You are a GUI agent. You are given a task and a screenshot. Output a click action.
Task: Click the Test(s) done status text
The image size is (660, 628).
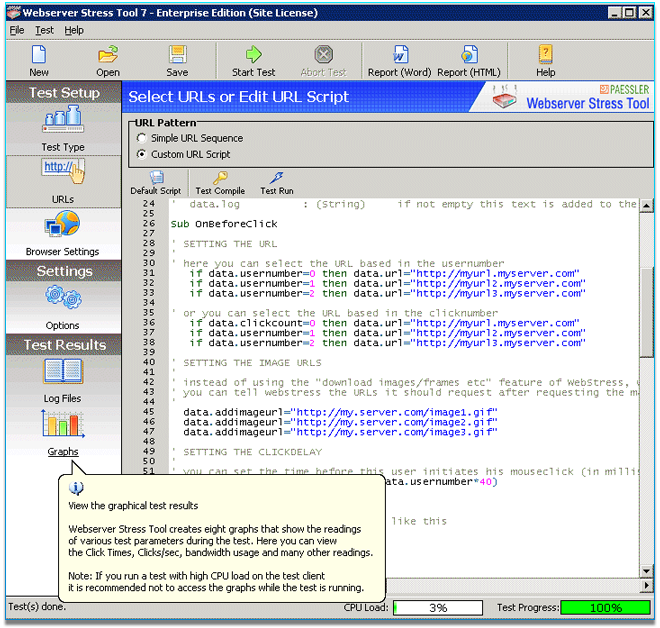pos(37,607)
